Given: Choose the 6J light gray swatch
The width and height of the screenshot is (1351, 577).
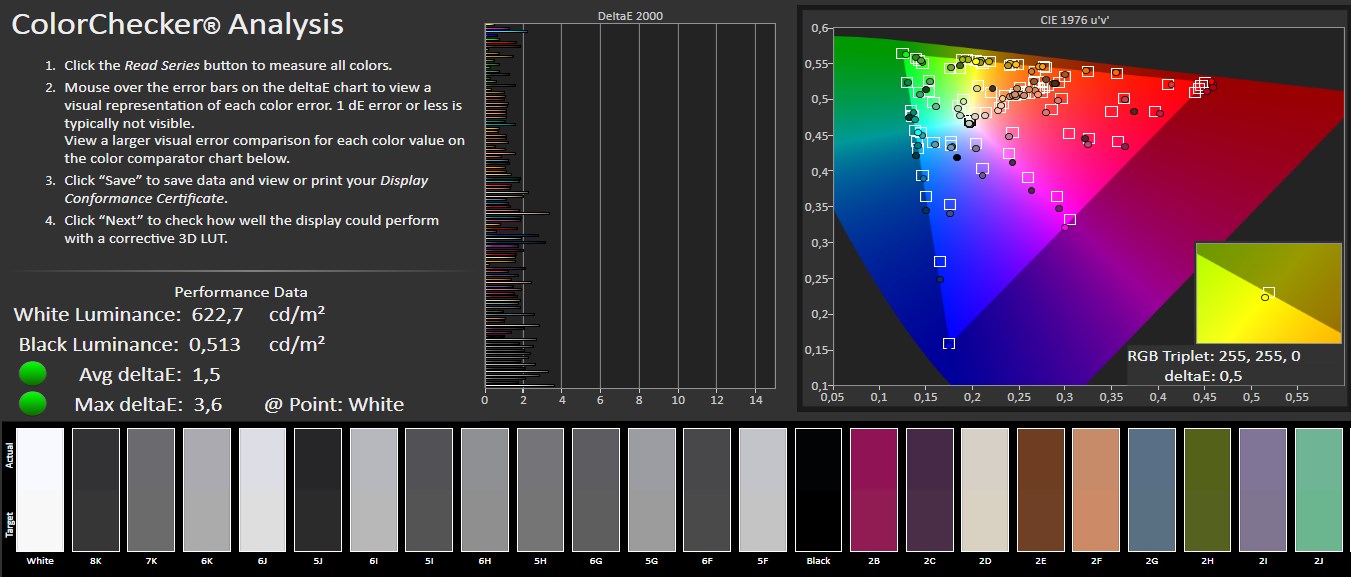Looking at the screenshot, I should (263, 490).
